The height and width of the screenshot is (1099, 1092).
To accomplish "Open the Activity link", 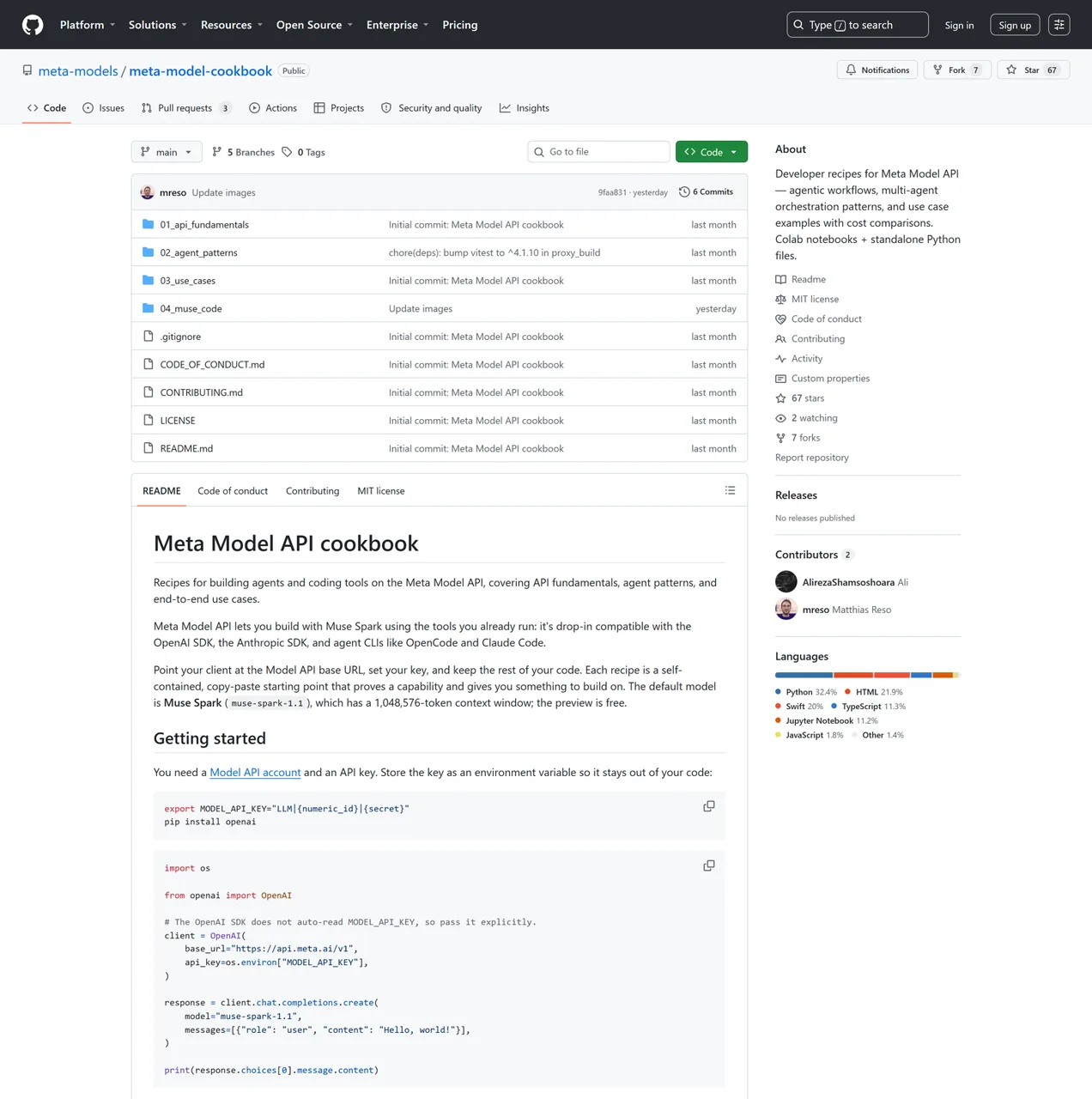I will (x=798, y=359).
